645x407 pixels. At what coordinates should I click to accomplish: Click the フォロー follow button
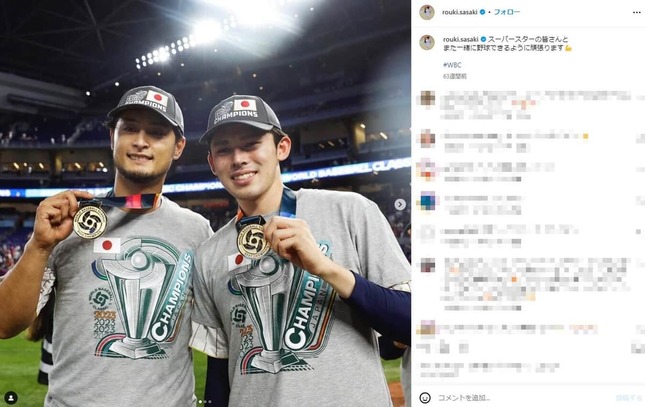(506, 12)
